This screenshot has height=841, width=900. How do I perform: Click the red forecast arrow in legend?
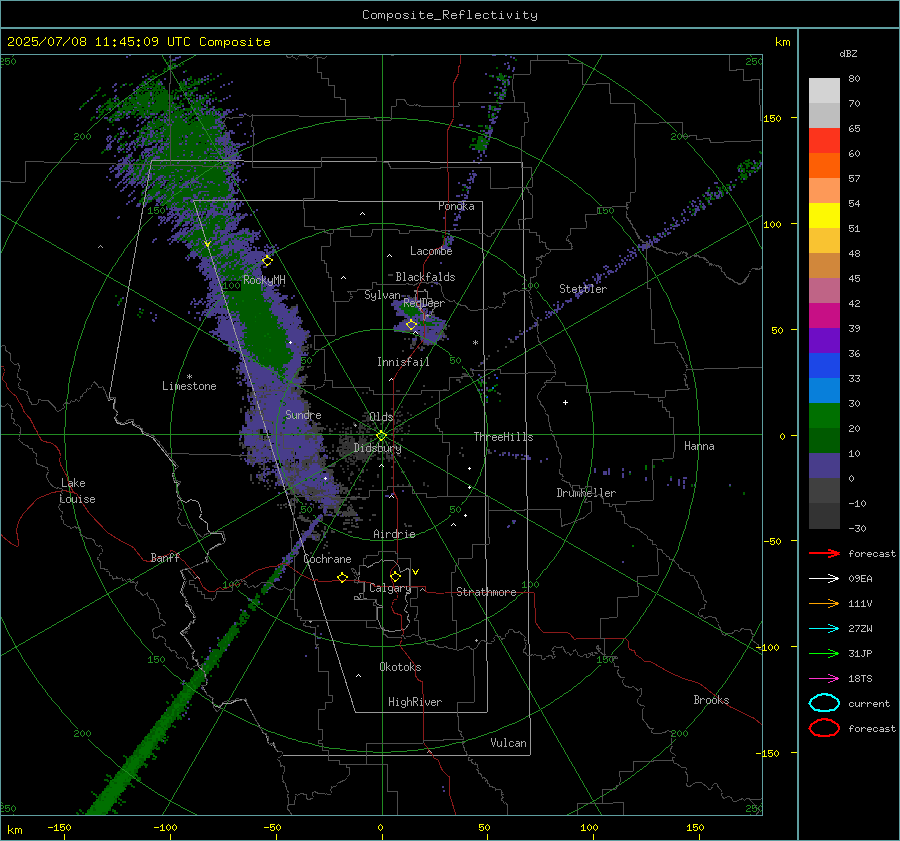coord(824,553)
